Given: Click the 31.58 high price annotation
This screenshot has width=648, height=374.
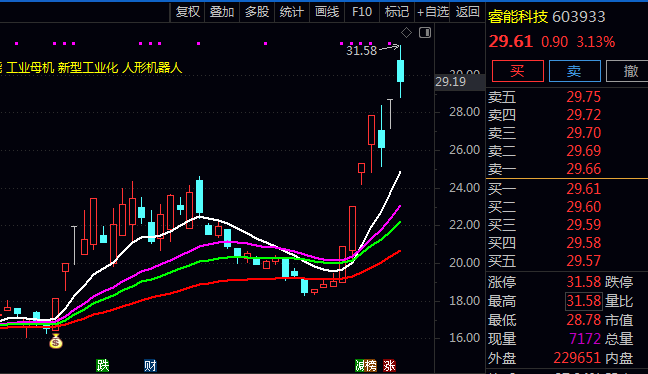Looking at the screenshot, I should (x=362, y=51).
